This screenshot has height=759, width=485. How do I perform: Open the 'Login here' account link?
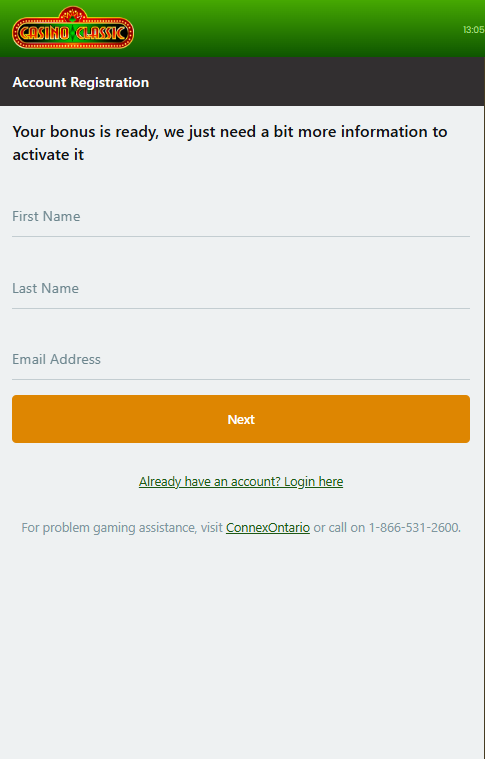(x=313, y=482)
